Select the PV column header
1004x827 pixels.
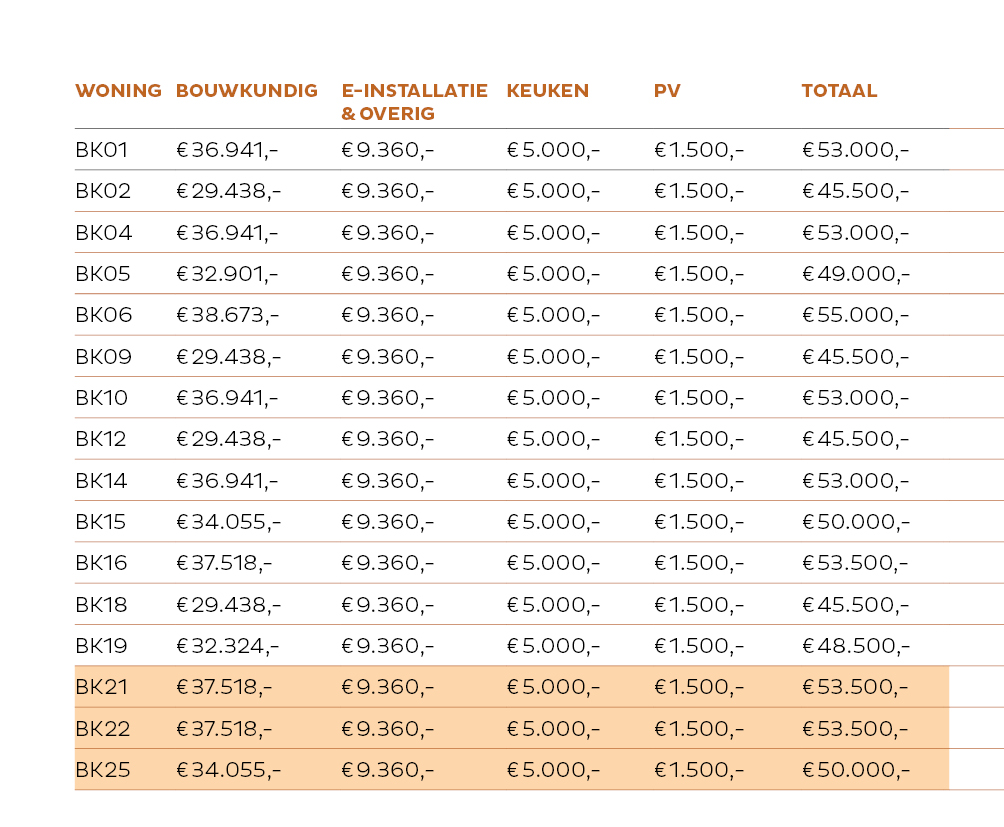667,91
